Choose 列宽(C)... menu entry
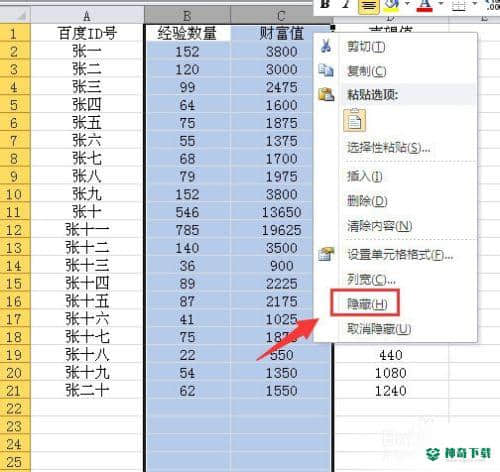The width and height of the screenshot is (500, 472). 371,279
